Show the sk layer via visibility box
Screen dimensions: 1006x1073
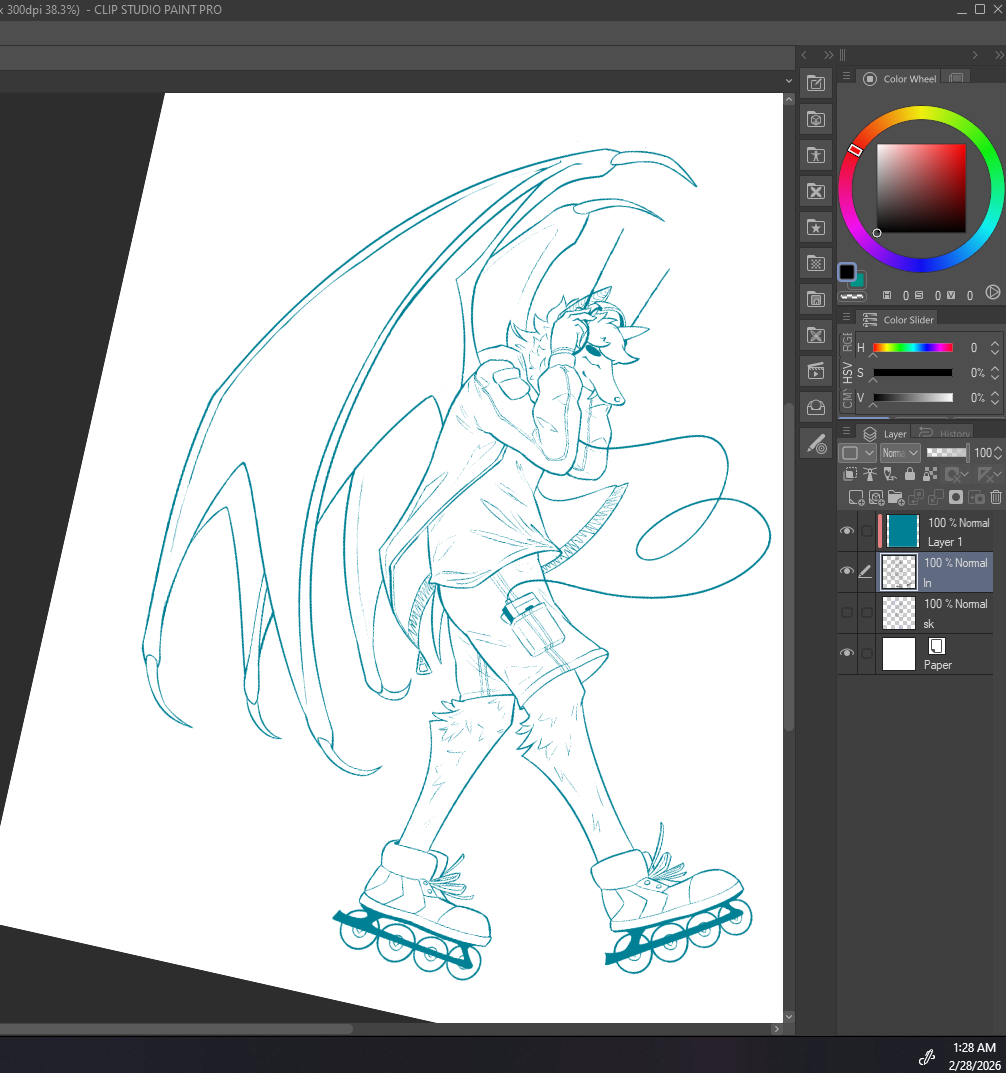pyautogui.click(x=847, y=612)
